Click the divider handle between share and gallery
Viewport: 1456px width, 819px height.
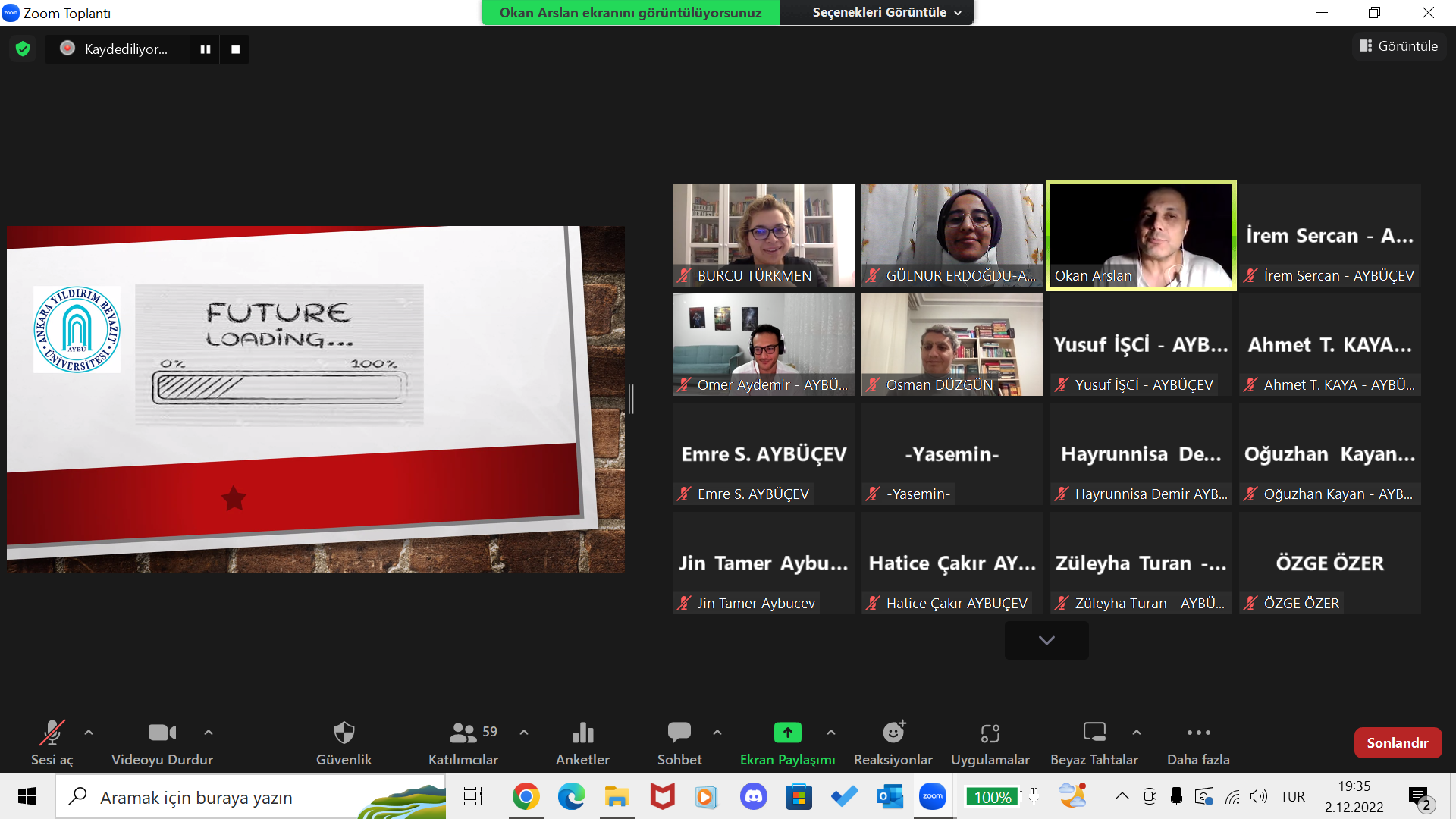[x=631, y=399]
